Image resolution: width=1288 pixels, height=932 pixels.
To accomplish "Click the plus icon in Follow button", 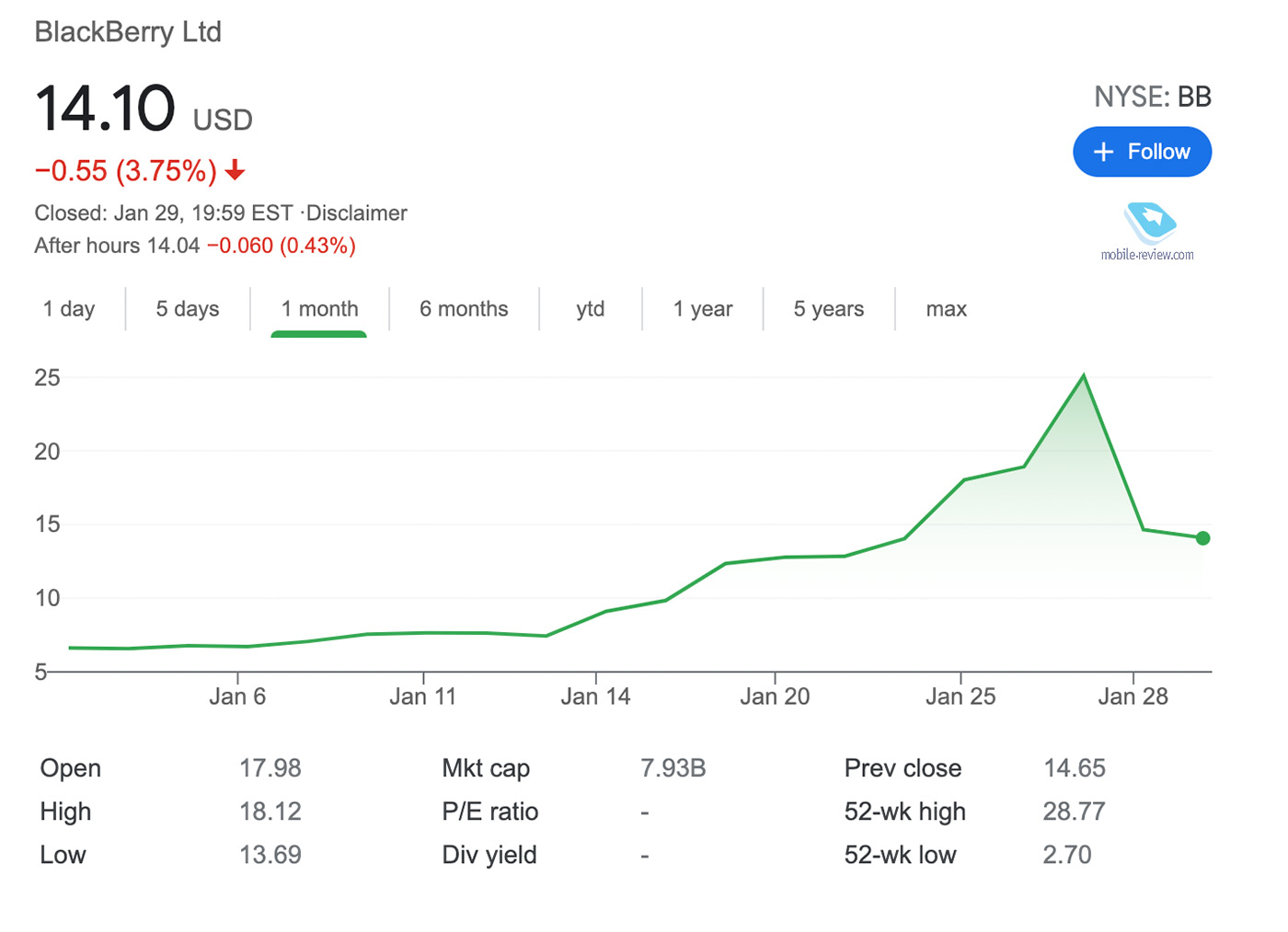I will coord(1103,152).
